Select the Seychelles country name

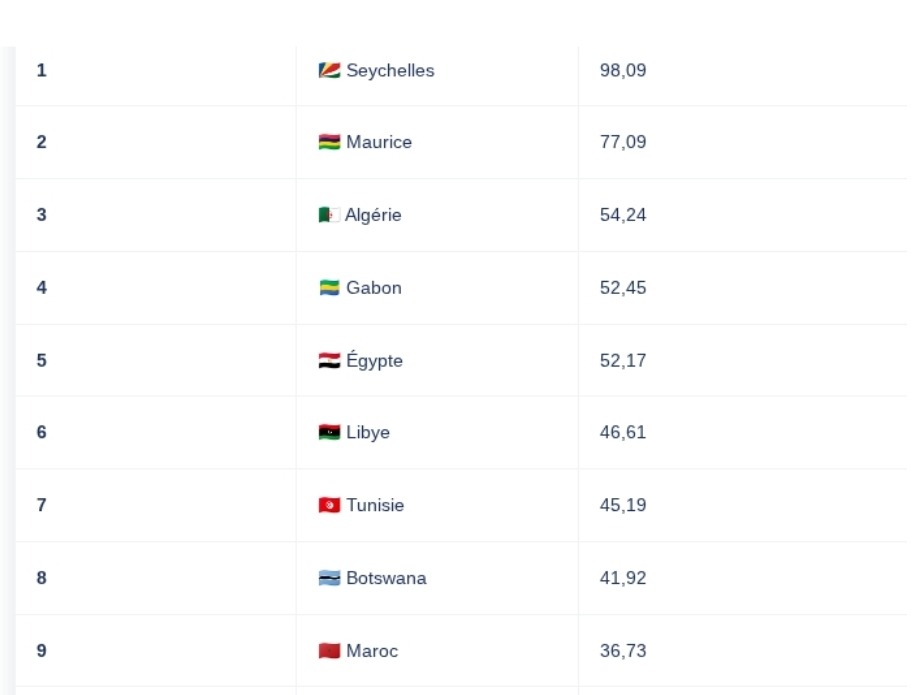(x=390, y=71)
